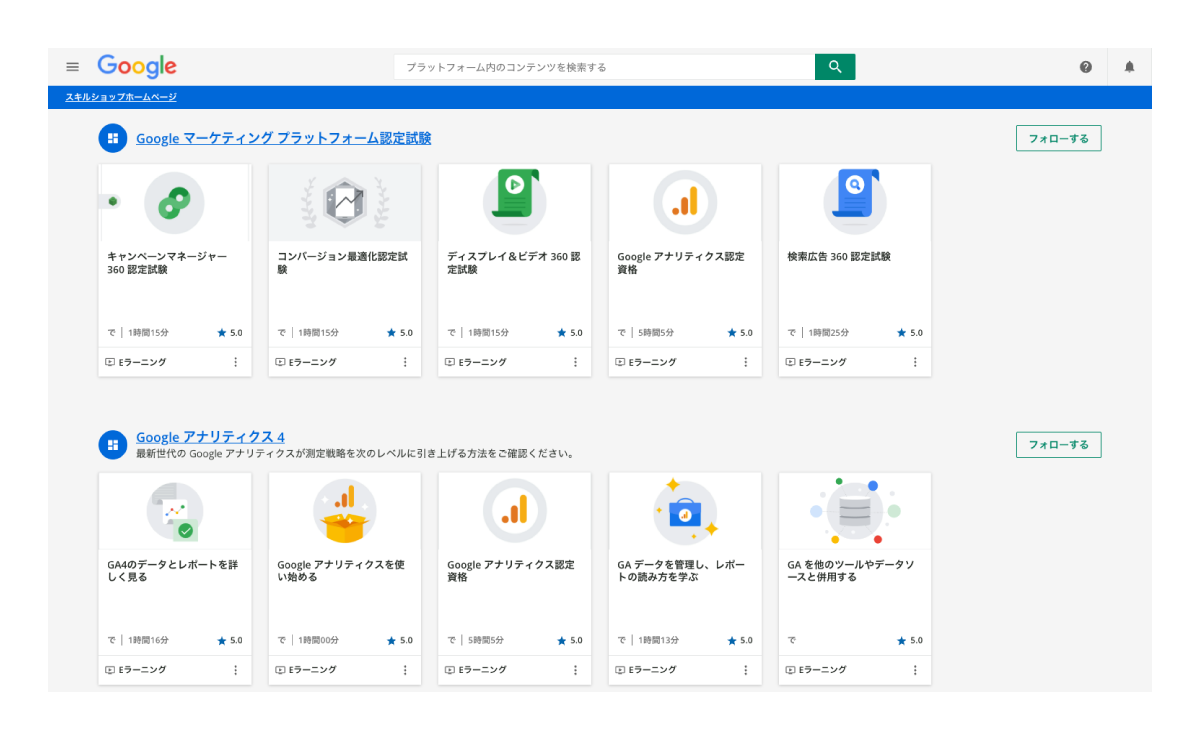Open the hamburger navigation menu
Screen dimensions: 1200x740
(x=72, y=66)
